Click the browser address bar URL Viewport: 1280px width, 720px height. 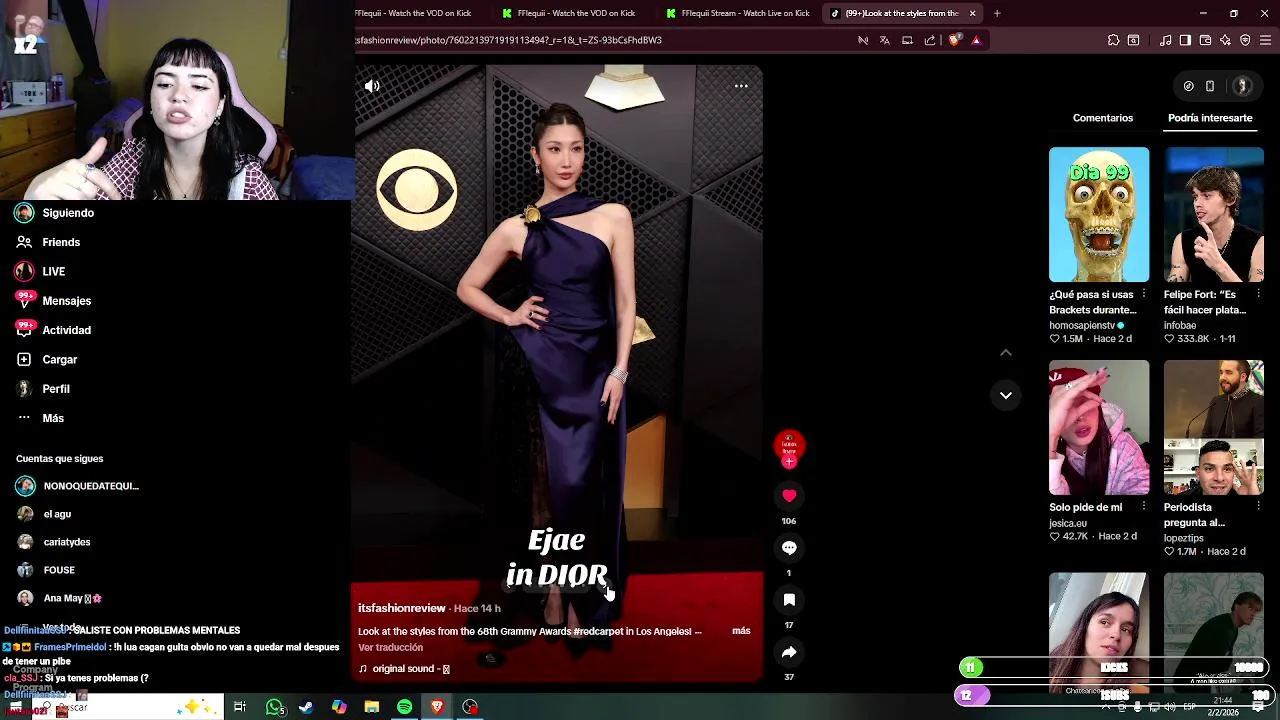pyautogui.click(x=508, y=40)
